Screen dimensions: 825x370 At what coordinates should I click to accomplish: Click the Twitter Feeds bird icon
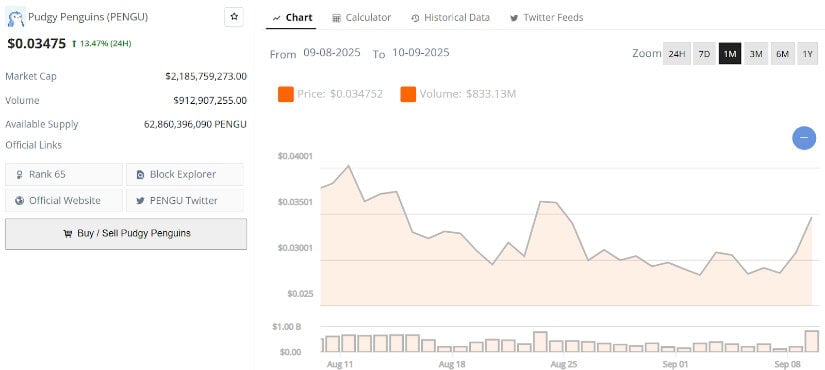(514, 18)
